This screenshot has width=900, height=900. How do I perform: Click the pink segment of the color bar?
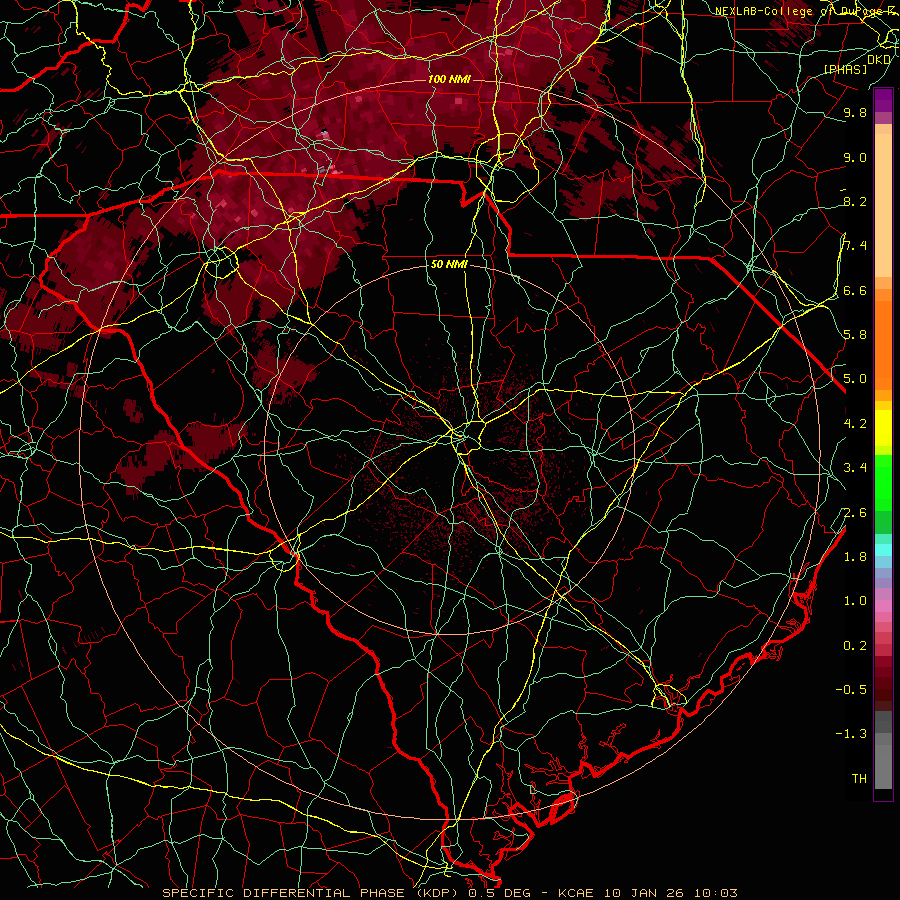pyautogui.click(x=883, y=606)
